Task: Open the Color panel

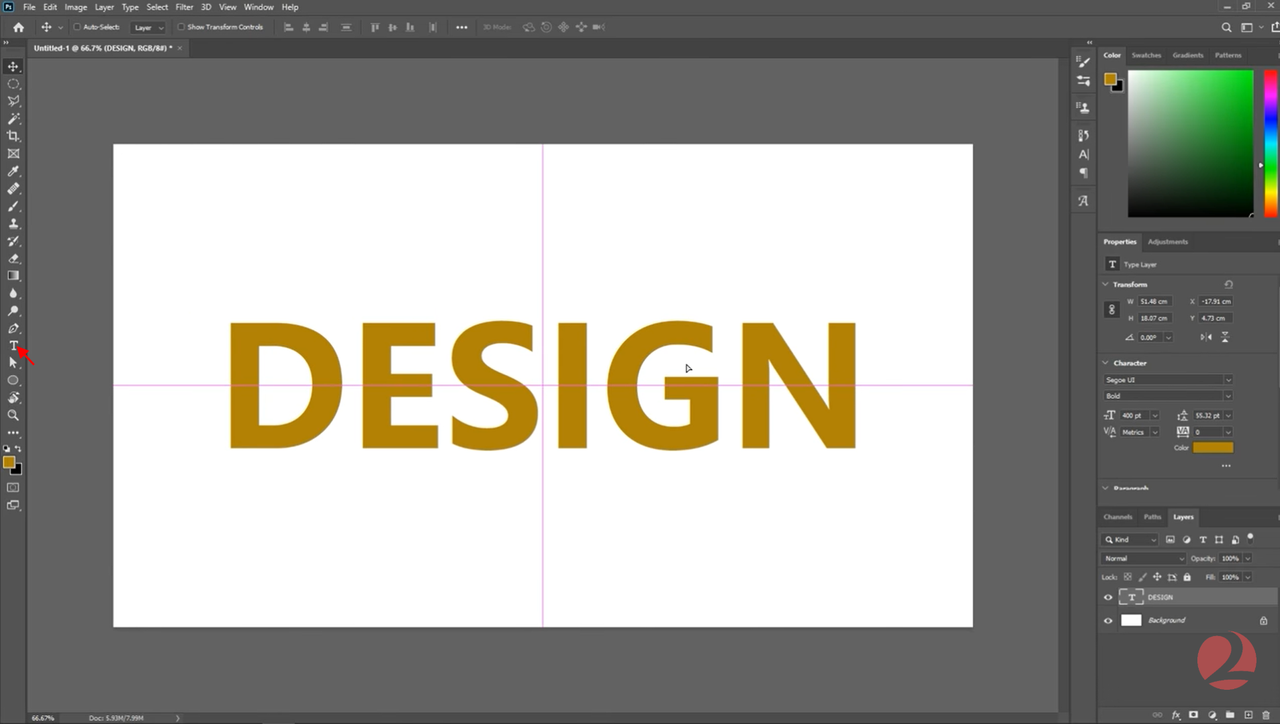Action: coord(1111,55)
